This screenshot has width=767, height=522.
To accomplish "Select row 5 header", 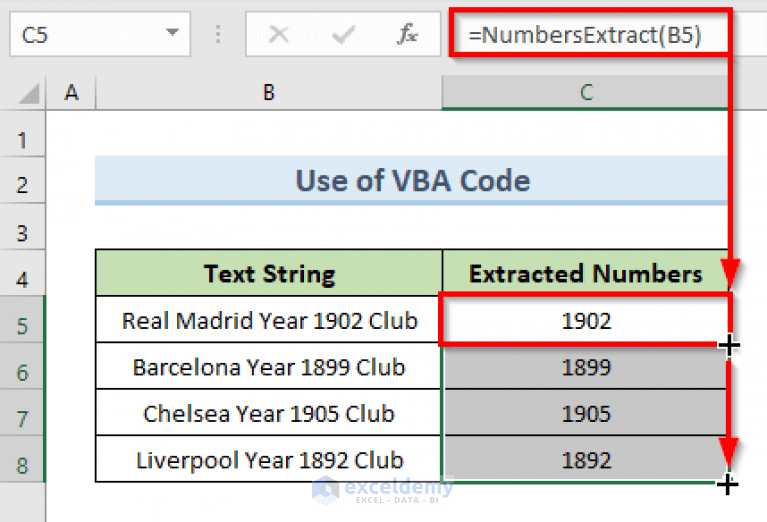I will click(x=23, y=319).
